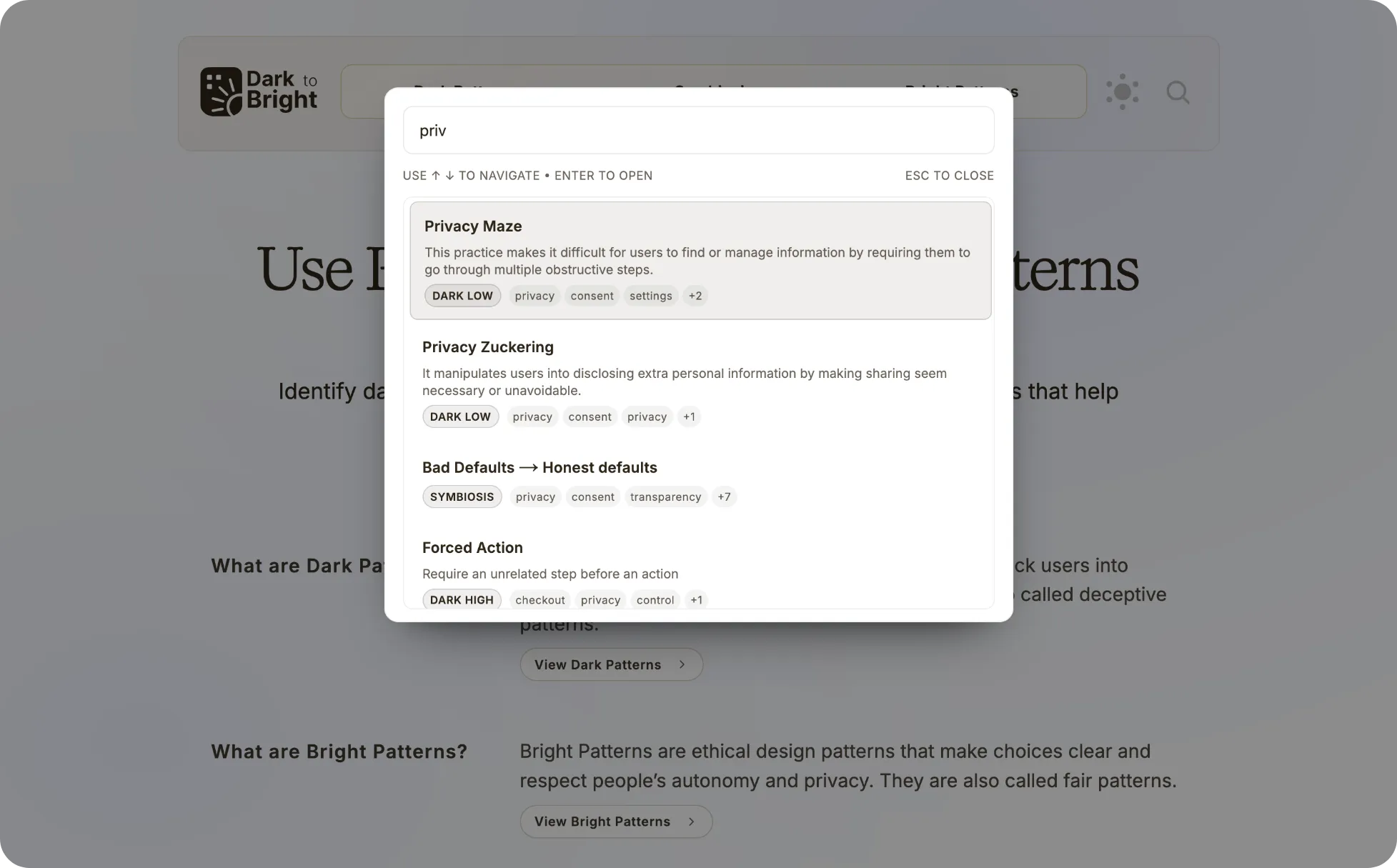Image resolution: width=1397 pixels, height=868 pixels.
Task: Expand the +1 tag under Privacy Zuckering
Action: [x=688, y=416]
